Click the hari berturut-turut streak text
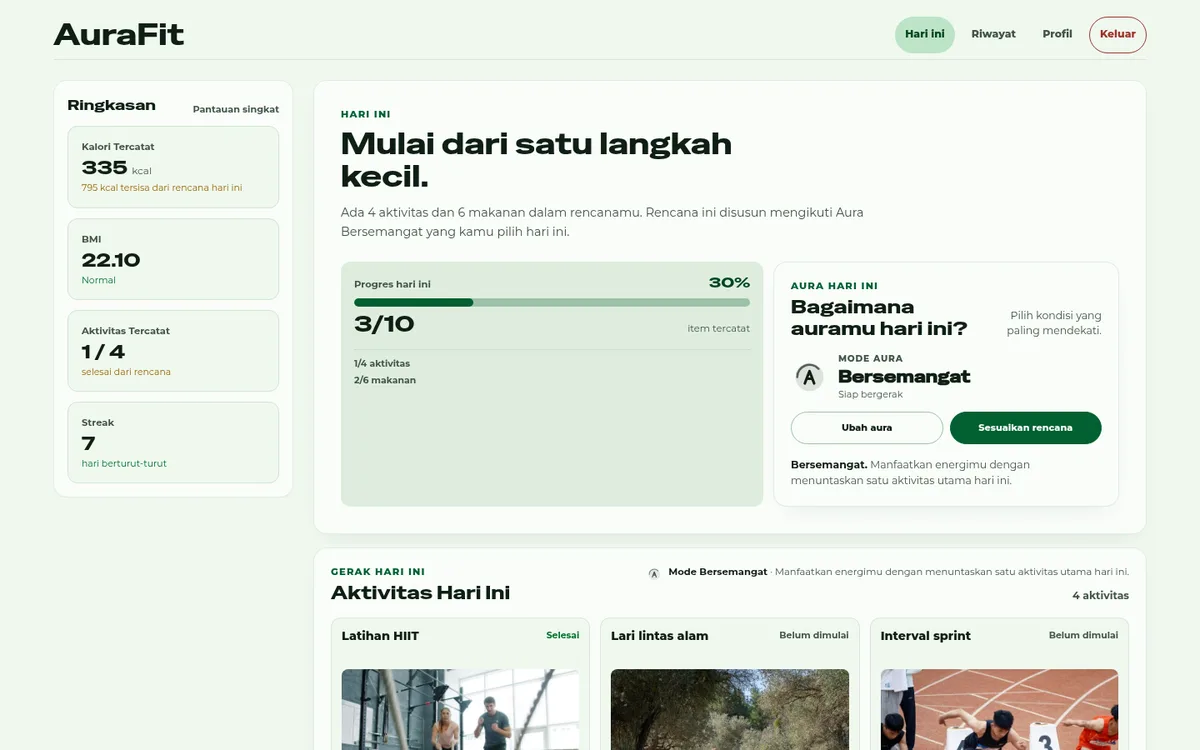This screenshot has width=1200, height=750. (x=124, y=464)
